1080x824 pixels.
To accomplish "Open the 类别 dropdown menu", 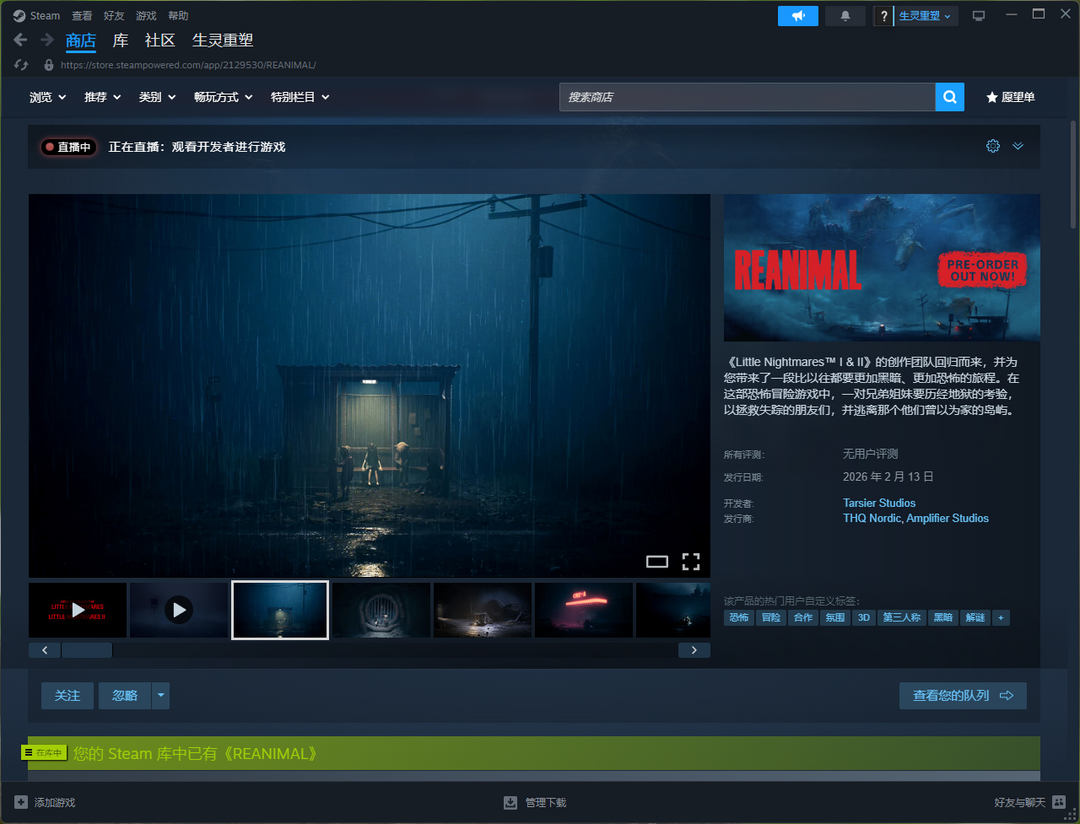I will point(157,97).
